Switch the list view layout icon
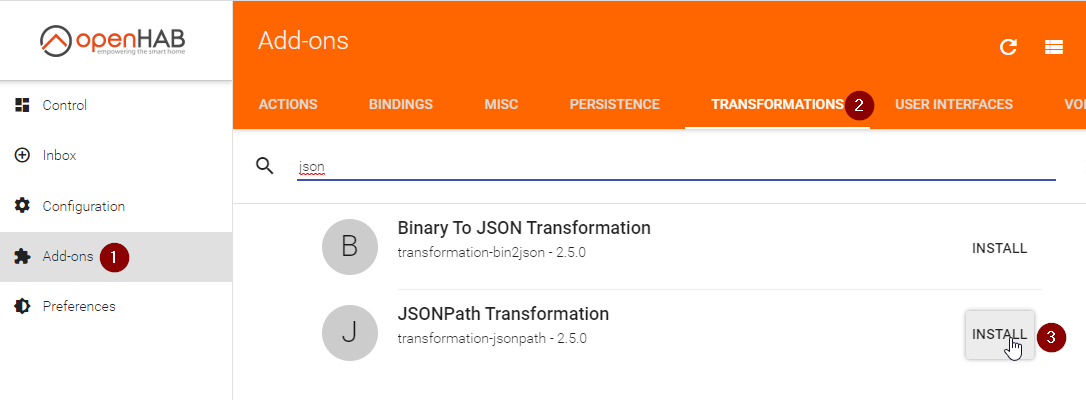 click(x=1053, y=47)
